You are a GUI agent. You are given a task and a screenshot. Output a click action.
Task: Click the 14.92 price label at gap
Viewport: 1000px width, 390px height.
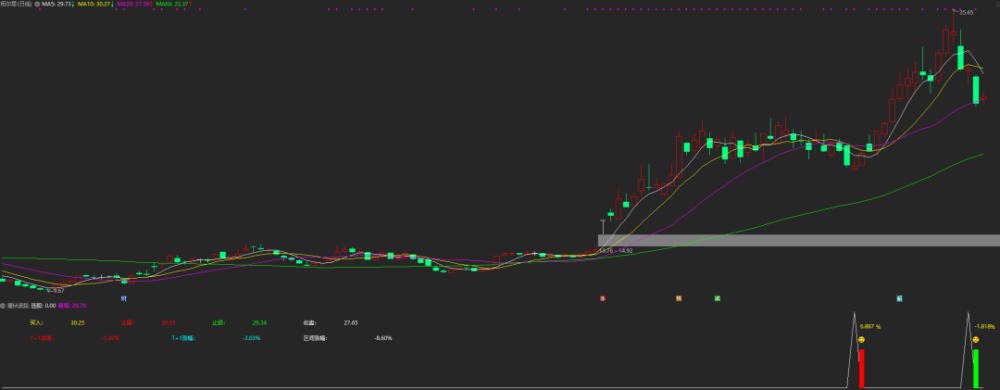coord(626,250)
